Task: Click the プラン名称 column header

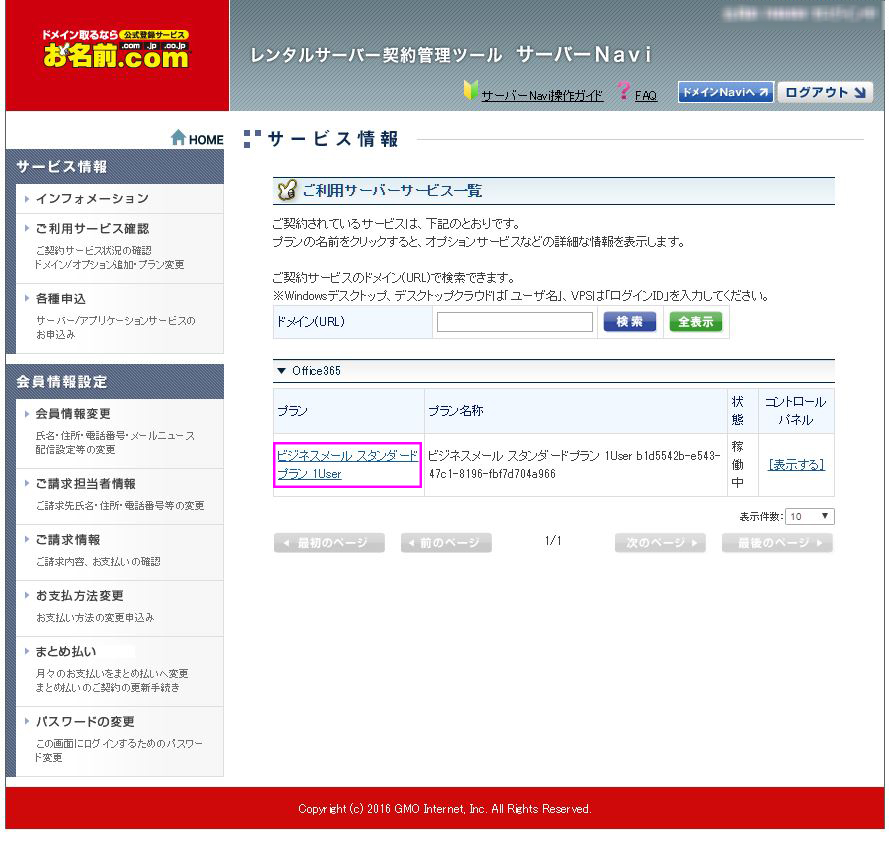Action: [575, 411]
